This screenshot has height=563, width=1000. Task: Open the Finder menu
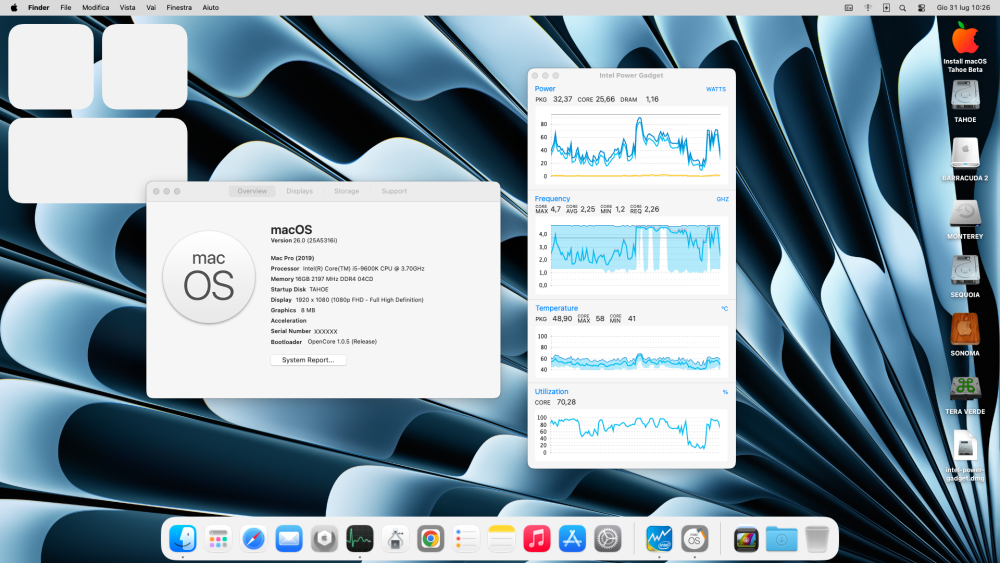[x=39, y=8]
